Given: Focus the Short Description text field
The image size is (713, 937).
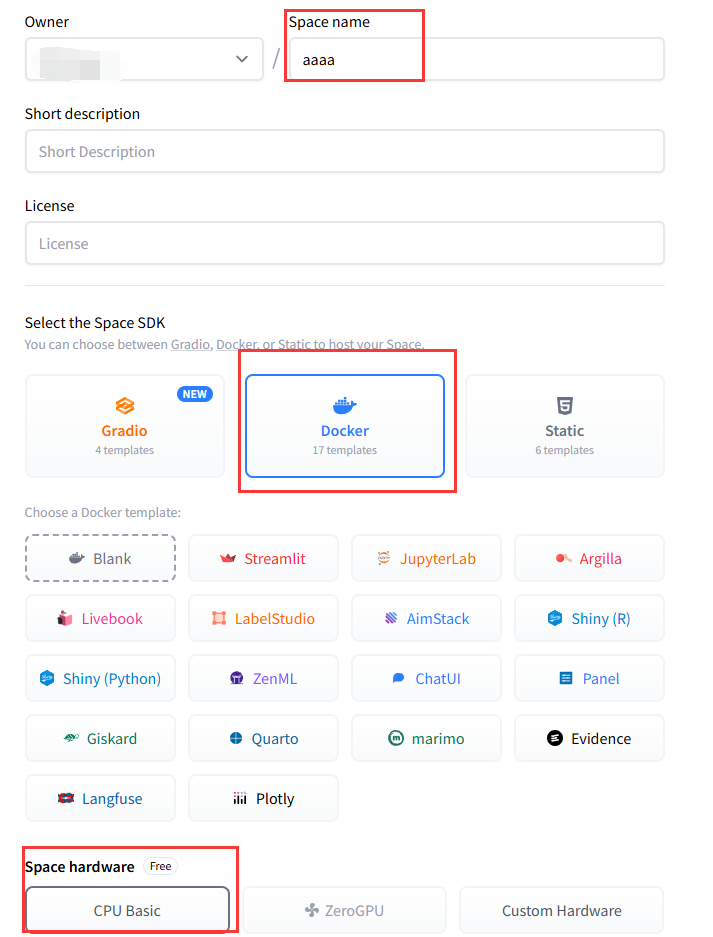Looking at the screenshot, I should 344,151.
